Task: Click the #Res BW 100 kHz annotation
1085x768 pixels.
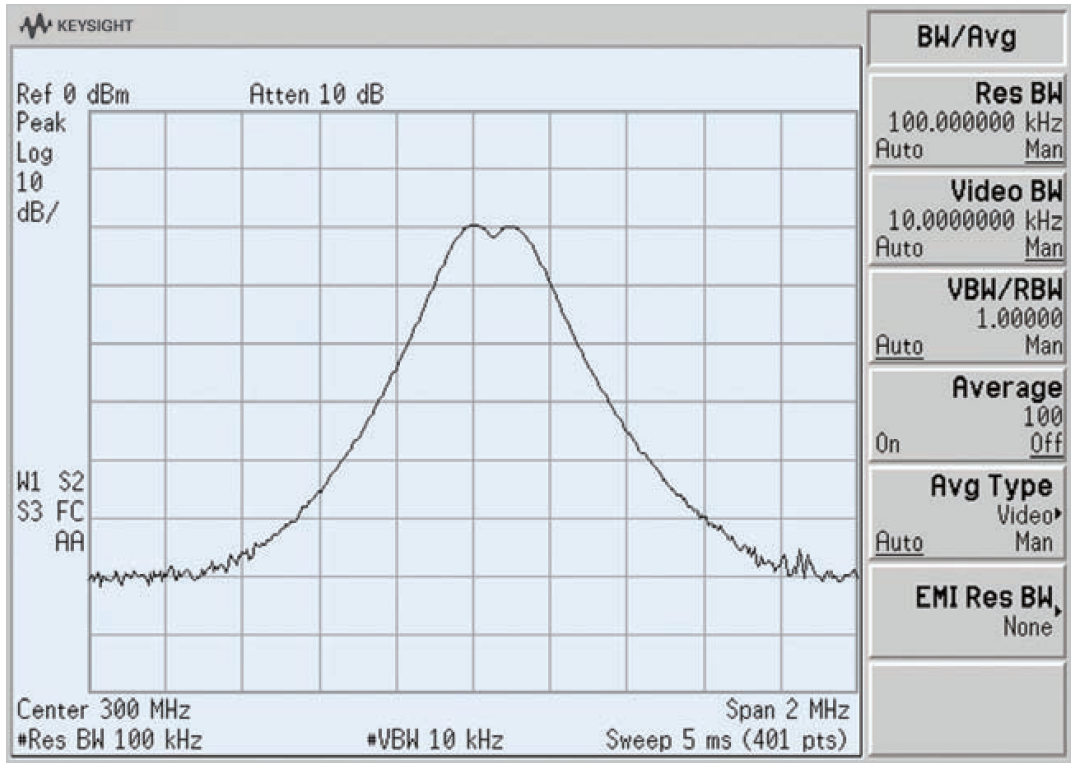Action: click(x=109, y=740)
